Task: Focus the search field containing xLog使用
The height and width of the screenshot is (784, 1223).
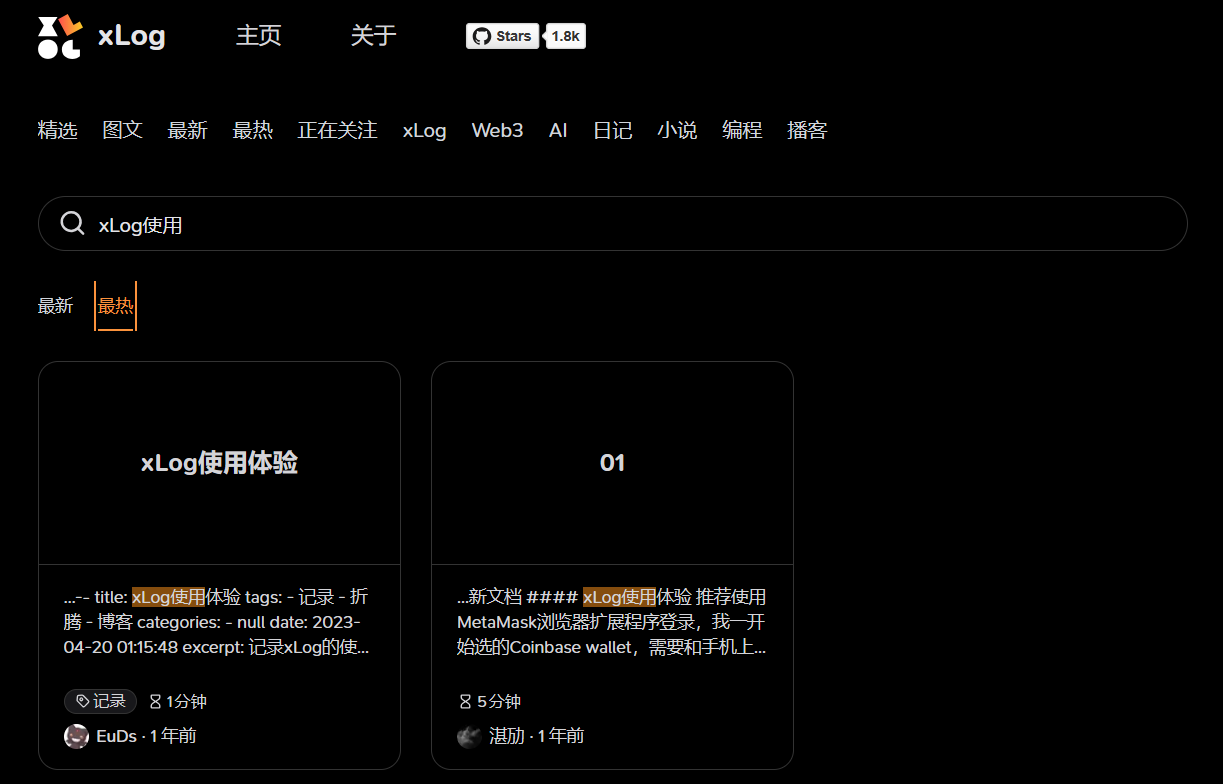Action: pyautogui.click(x=612, y=224)
